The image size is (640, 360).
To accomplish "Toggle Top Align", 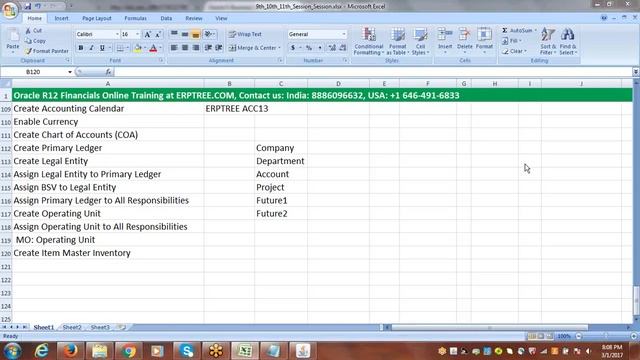I will point(174,34).
